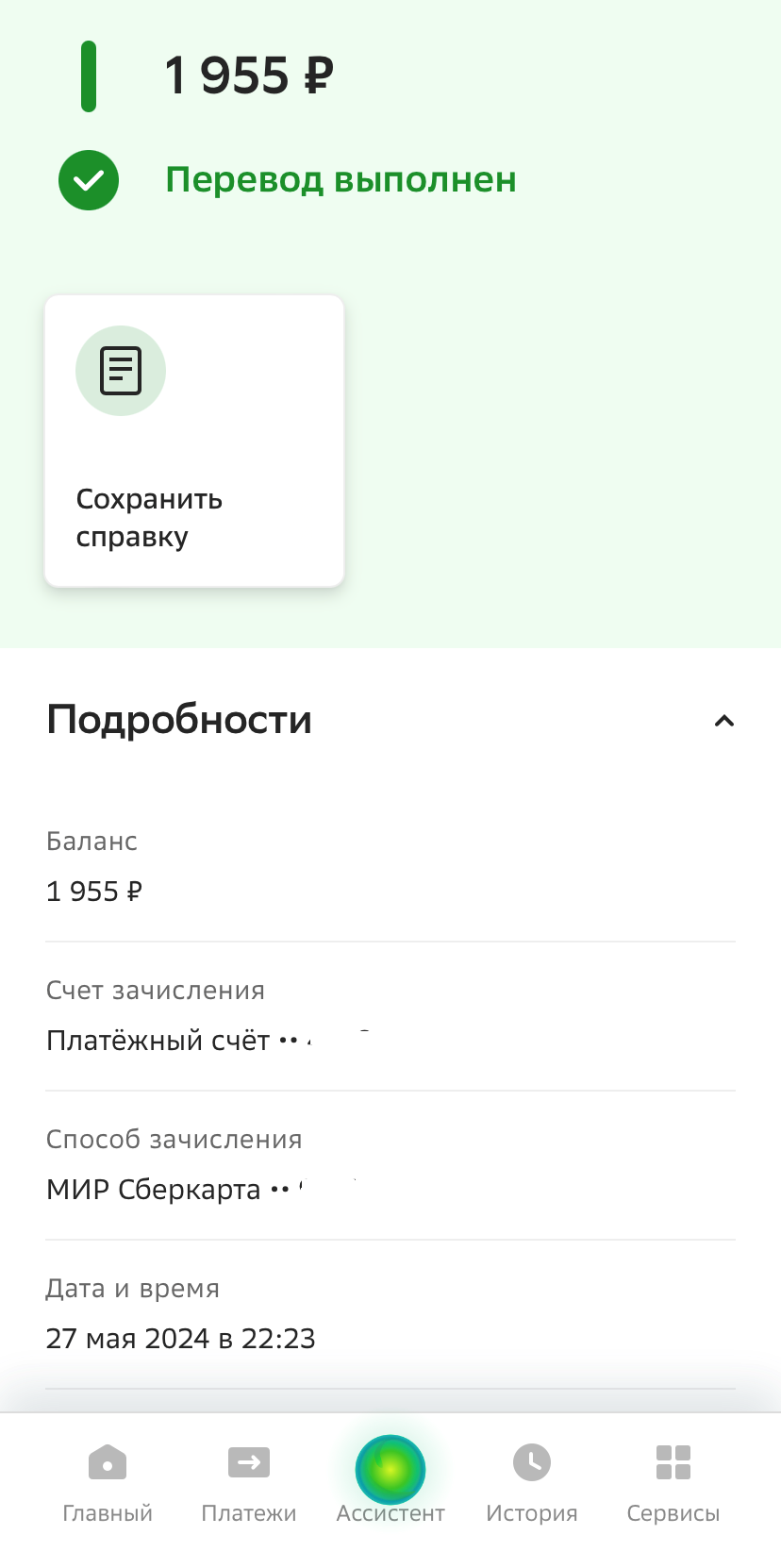Tap the Платежи arrow icon

click(249, 1463)
